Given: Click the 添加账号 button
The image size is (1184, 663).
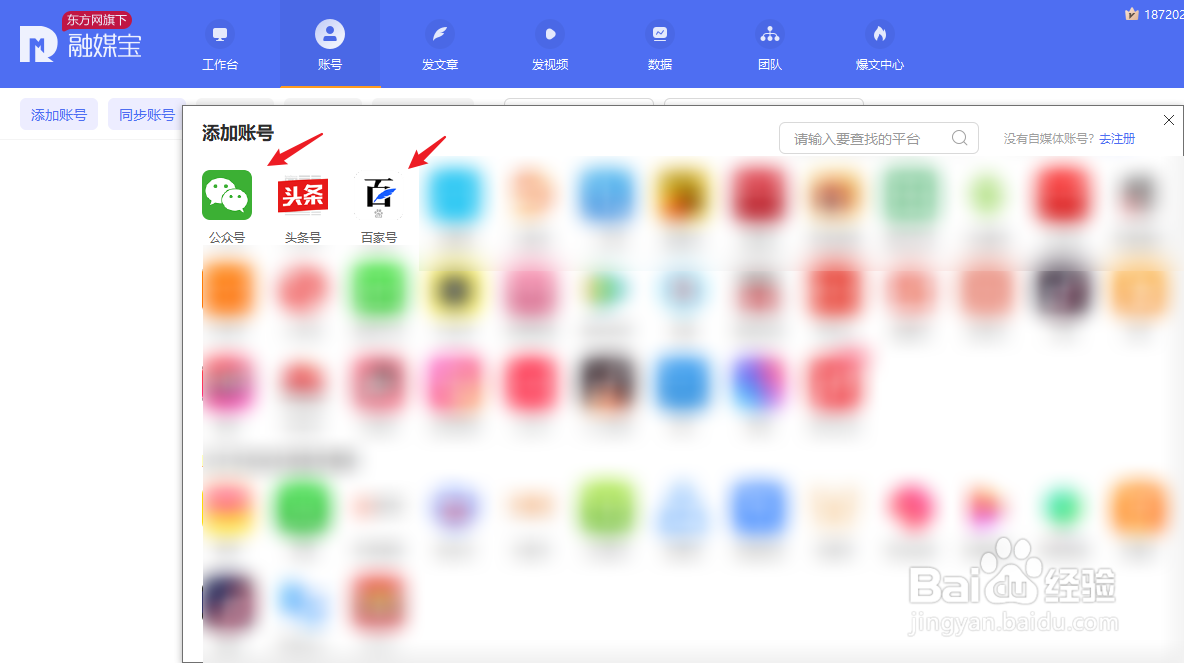Looking at the screenshot, I should click(59, 115).
